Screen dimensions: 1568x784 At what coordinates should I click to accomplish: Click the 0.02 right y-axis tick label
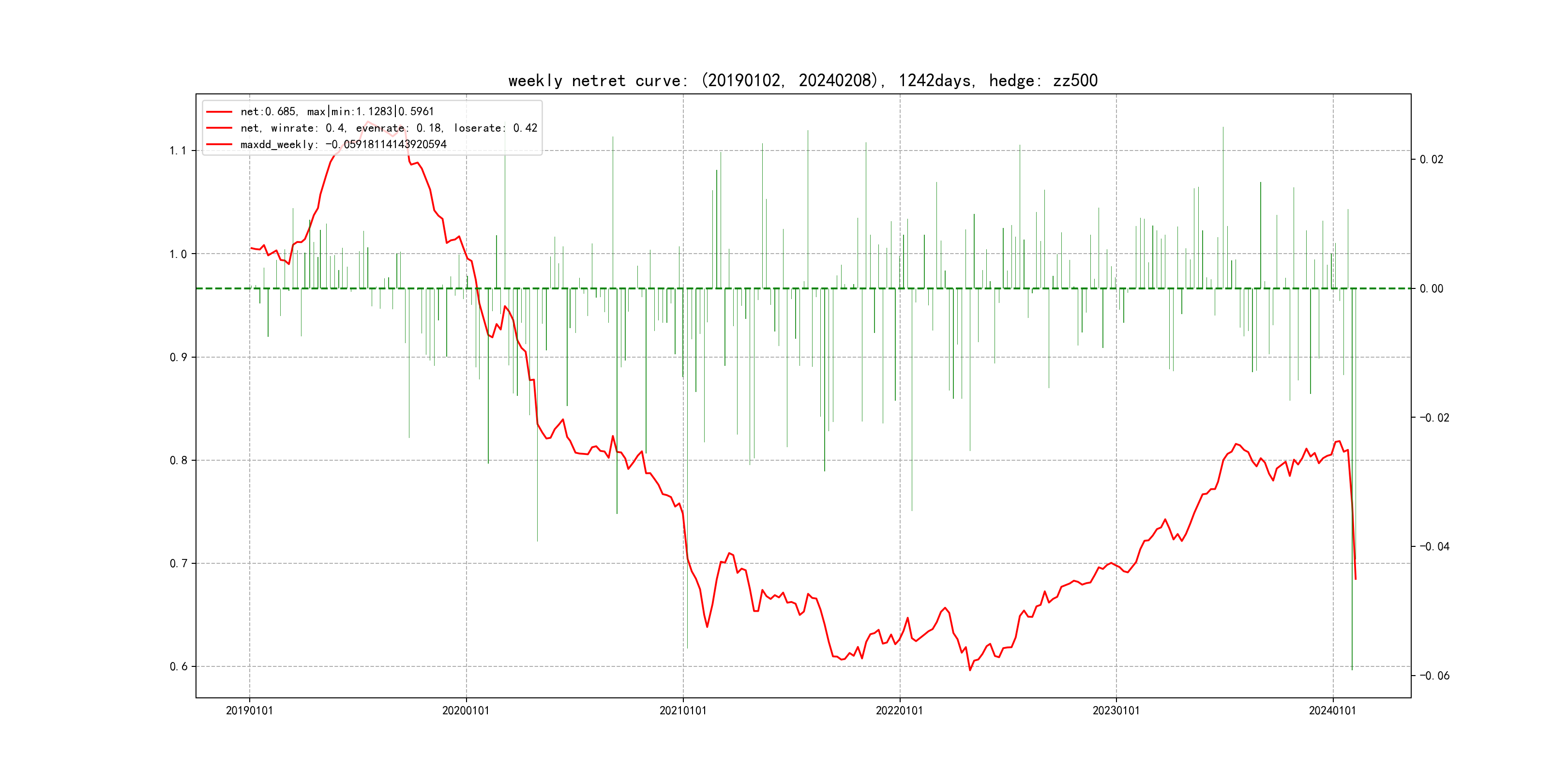click(x=1431, y=160)
